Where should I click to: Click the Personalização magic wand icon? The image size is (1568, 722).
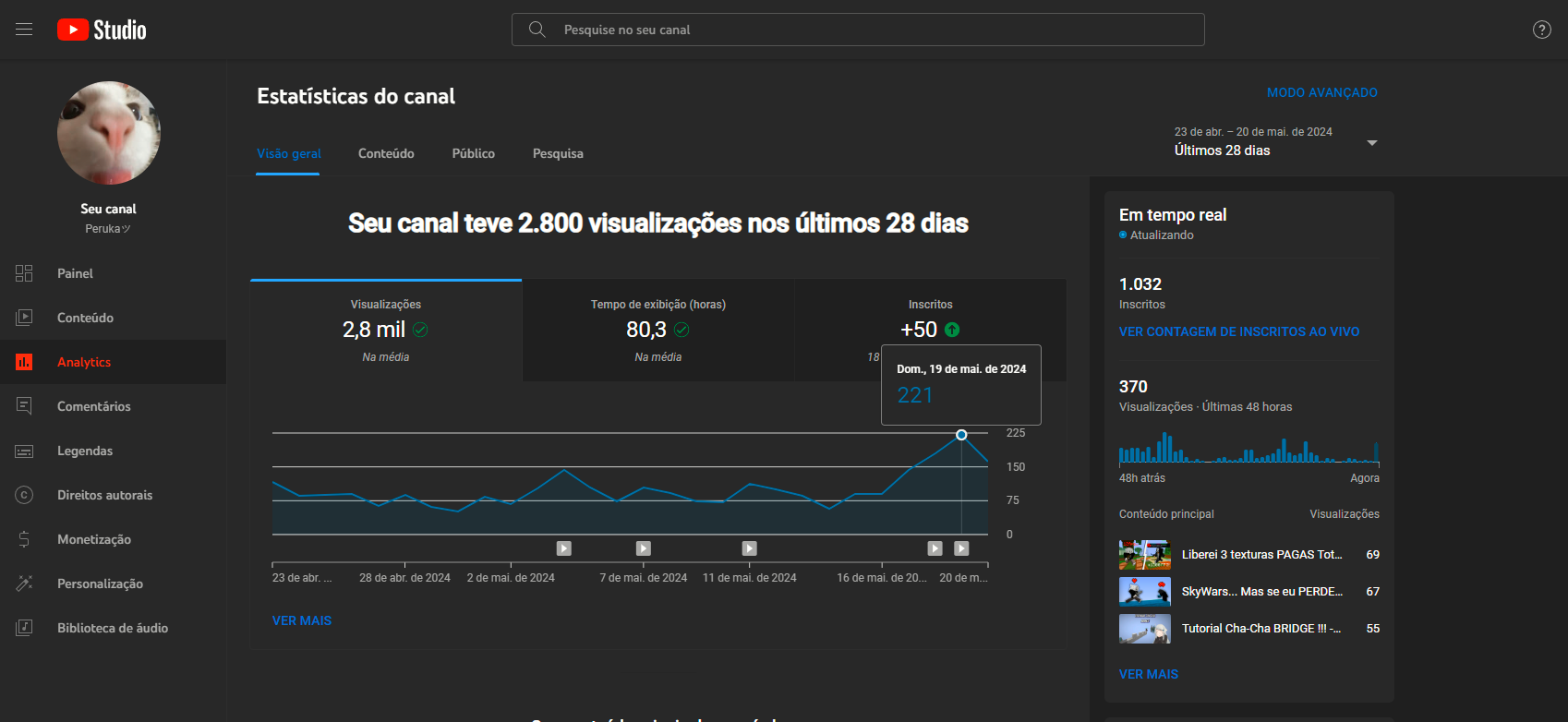[24, 584]
